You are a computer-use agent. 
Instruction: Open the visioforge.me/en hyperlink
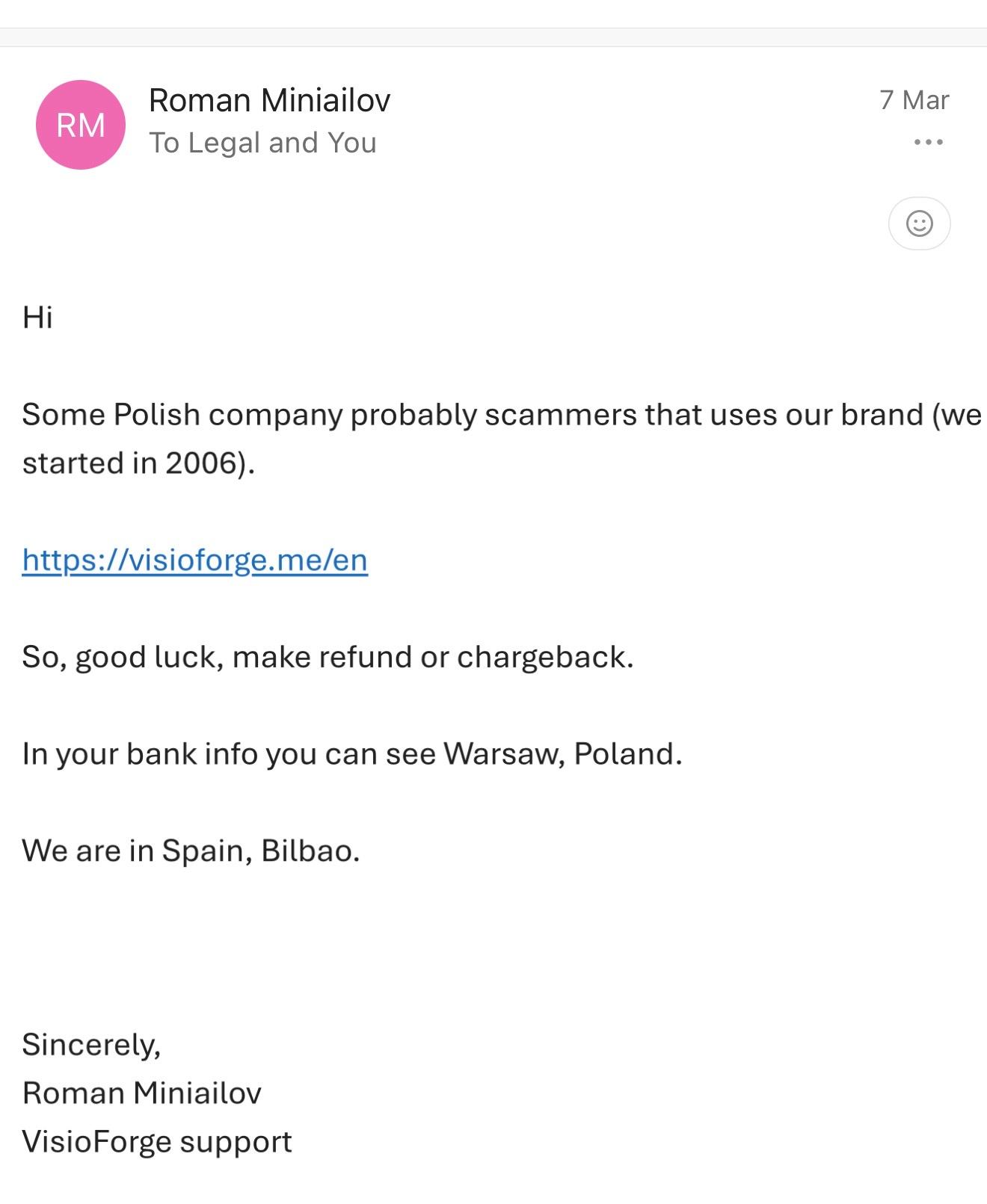(x=195, y=560)
